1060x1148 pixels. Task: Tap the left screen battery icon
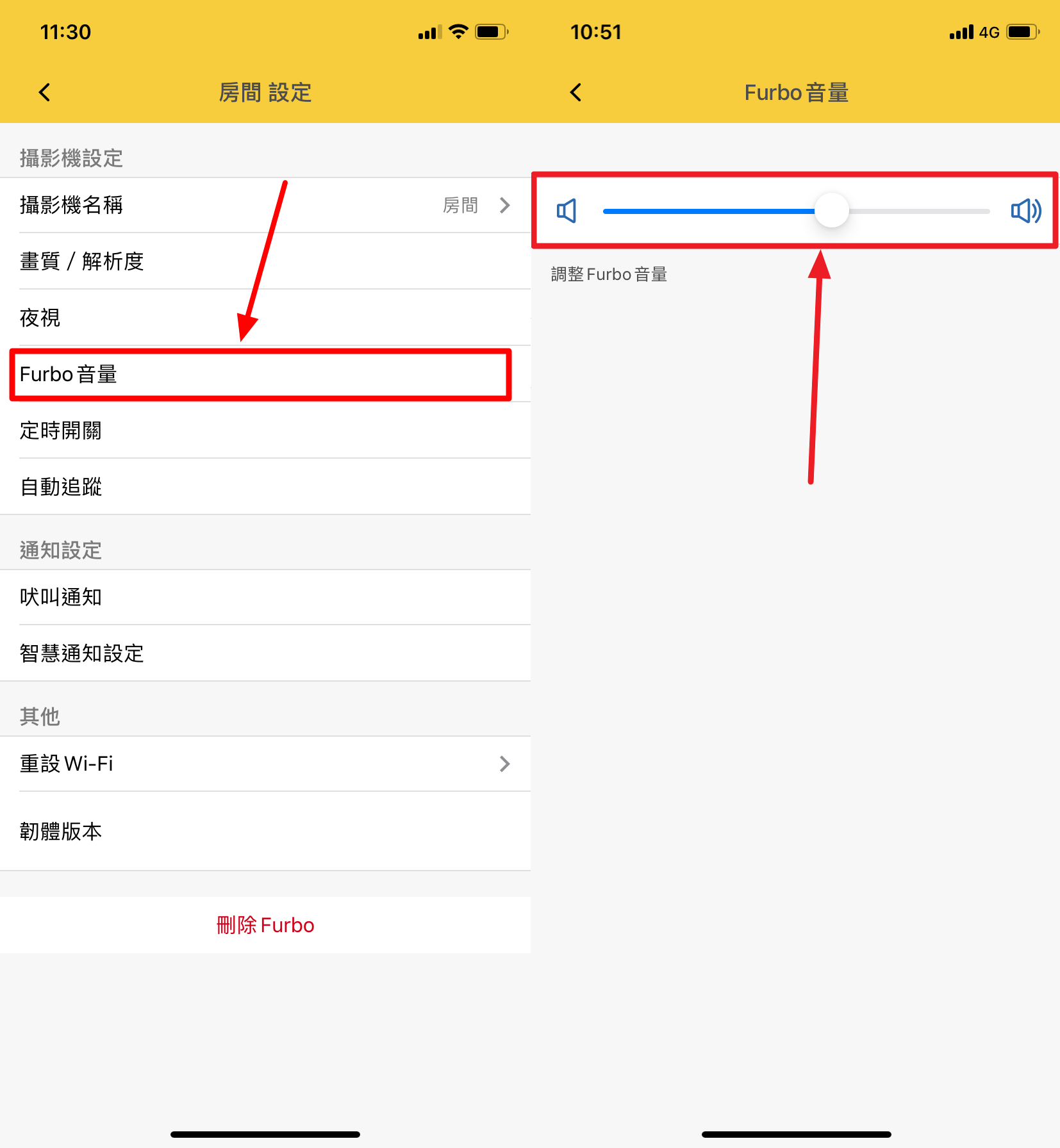tap(491, 31)
